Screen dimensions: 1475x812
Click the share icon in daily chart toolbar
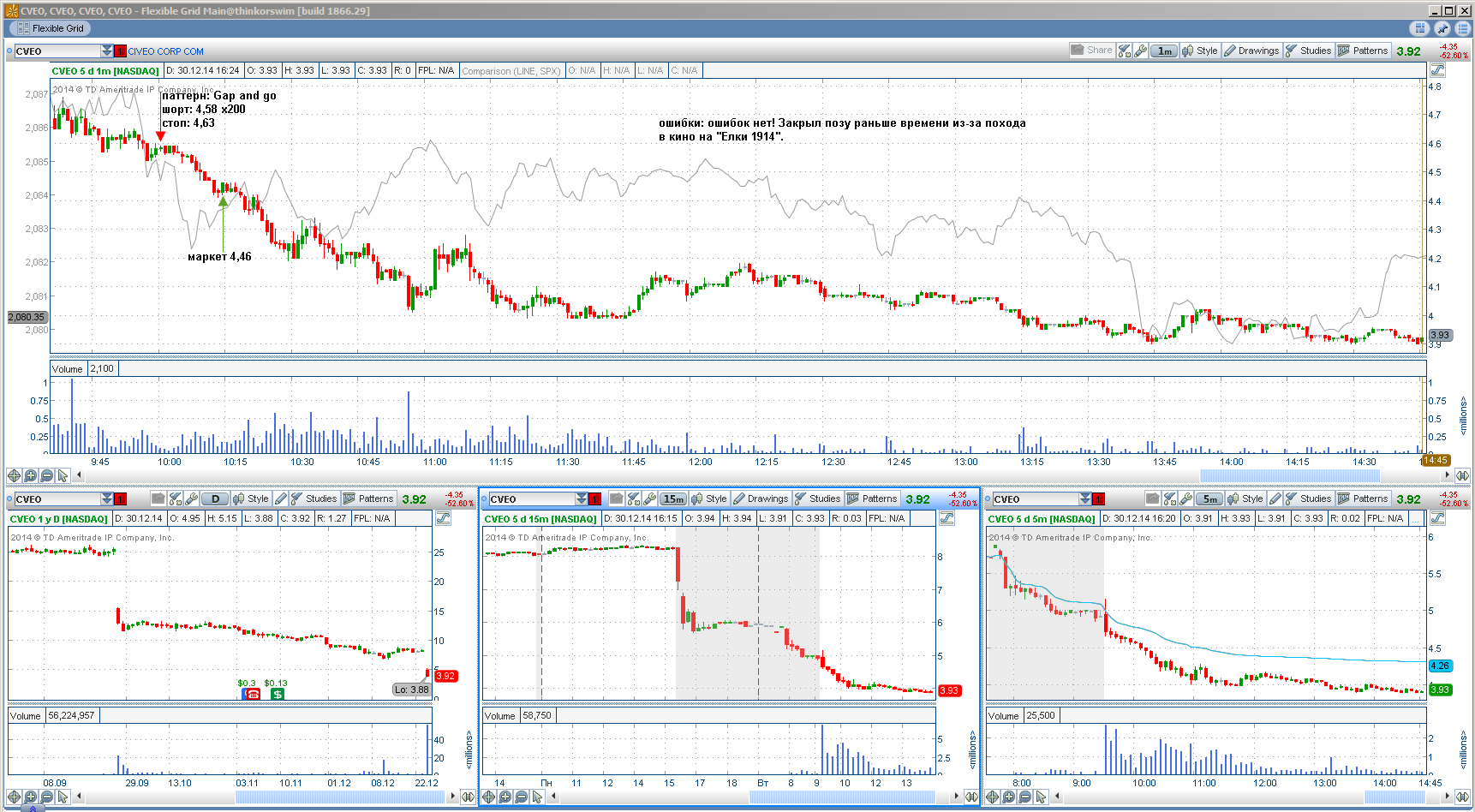(x=158, y=499)
